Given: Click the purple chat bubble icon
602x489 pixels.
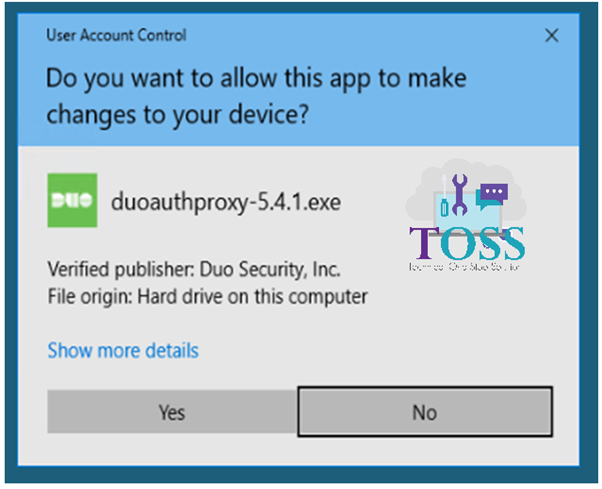Looking at the screenshot, I should tap(494, 192).
